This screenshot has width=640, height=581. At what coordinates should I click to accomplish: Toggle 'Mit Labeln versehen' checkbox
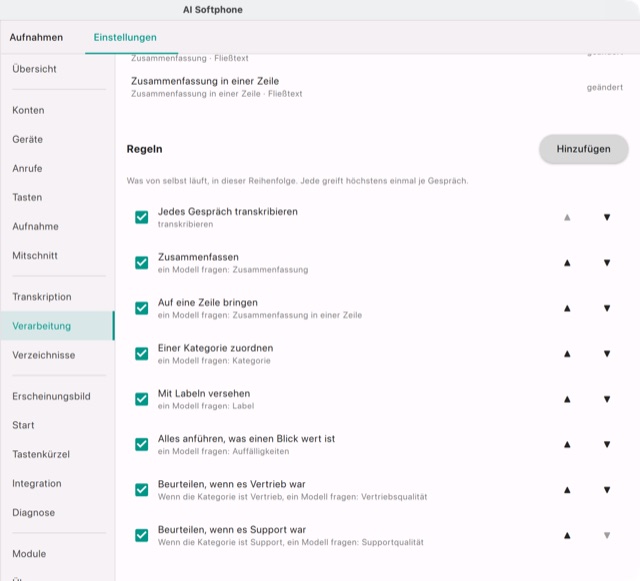coord(142,399)
